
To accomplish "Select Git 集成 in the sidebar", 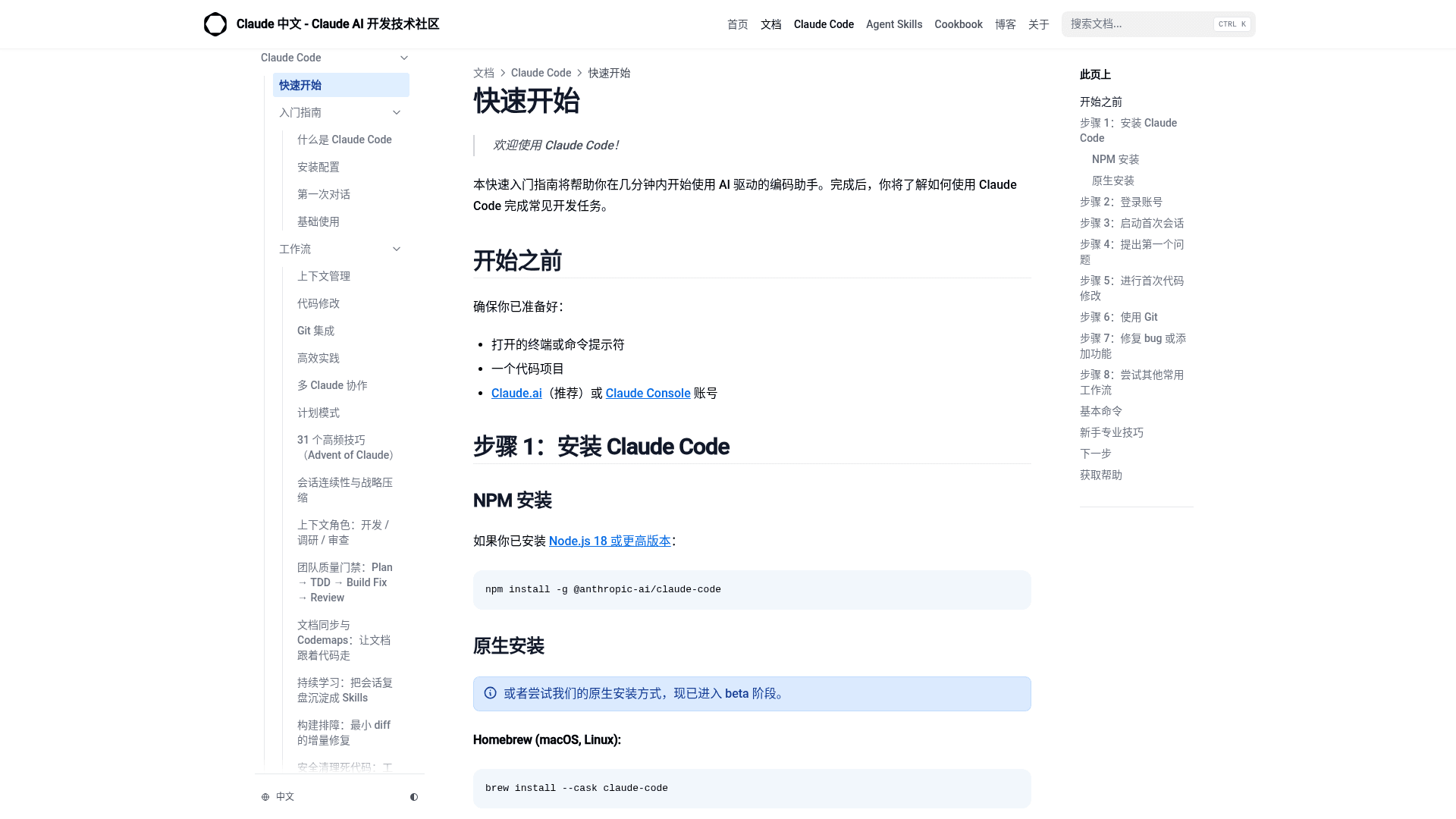I will tap(315, 331).
